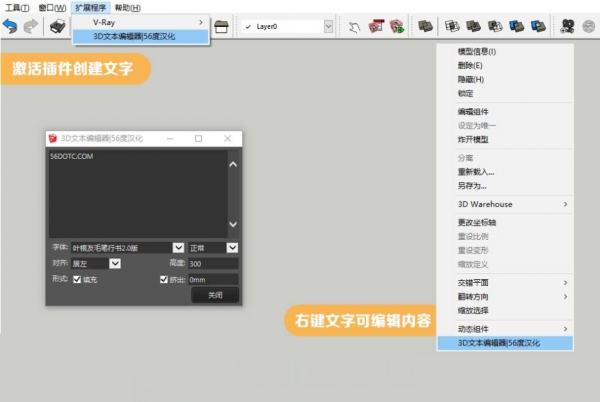Click the Print icon in toolbar
Screen dimensions: 600x402
59,27
